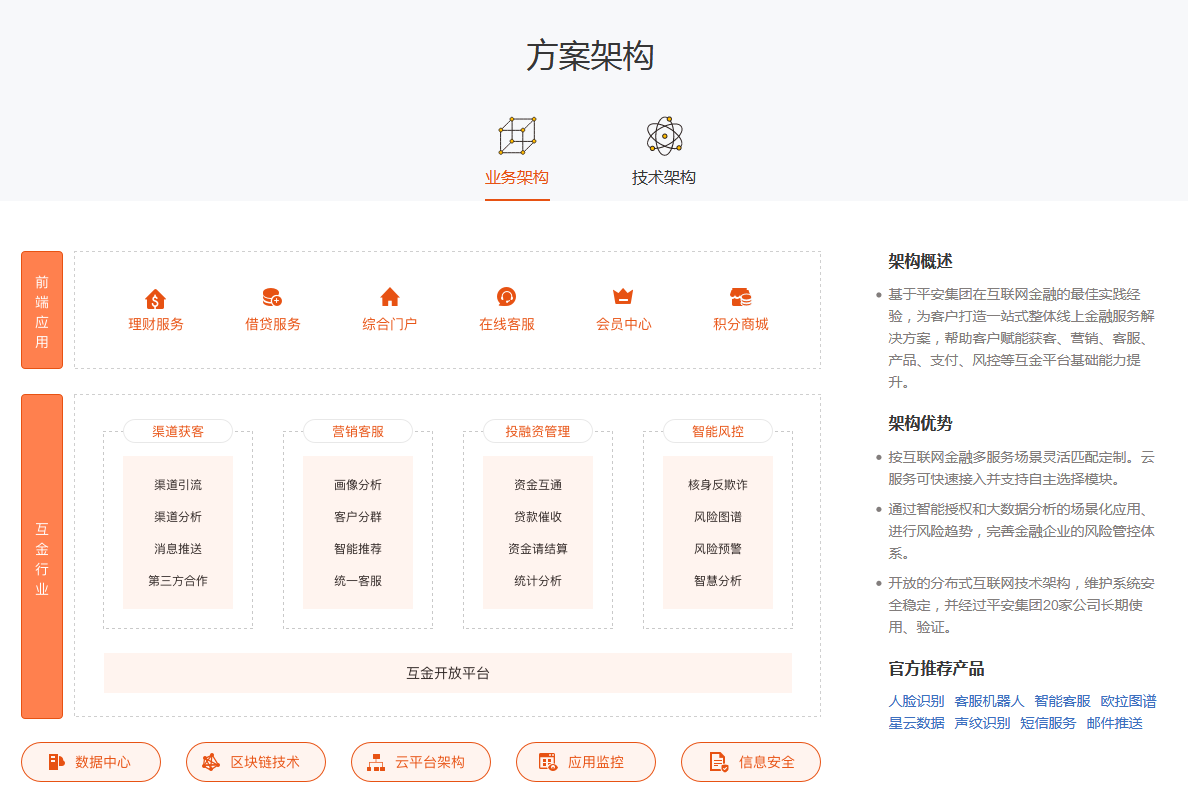Image resolution: width=1188 pixels, height=806 pixels.
Task: Click the 数据中心 label in its pill button
Action: (x=103, y=762)
